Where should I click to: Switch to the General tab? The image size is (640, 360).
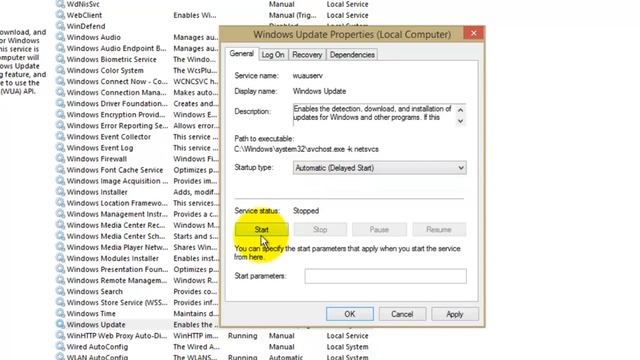[x=241, y=54]
